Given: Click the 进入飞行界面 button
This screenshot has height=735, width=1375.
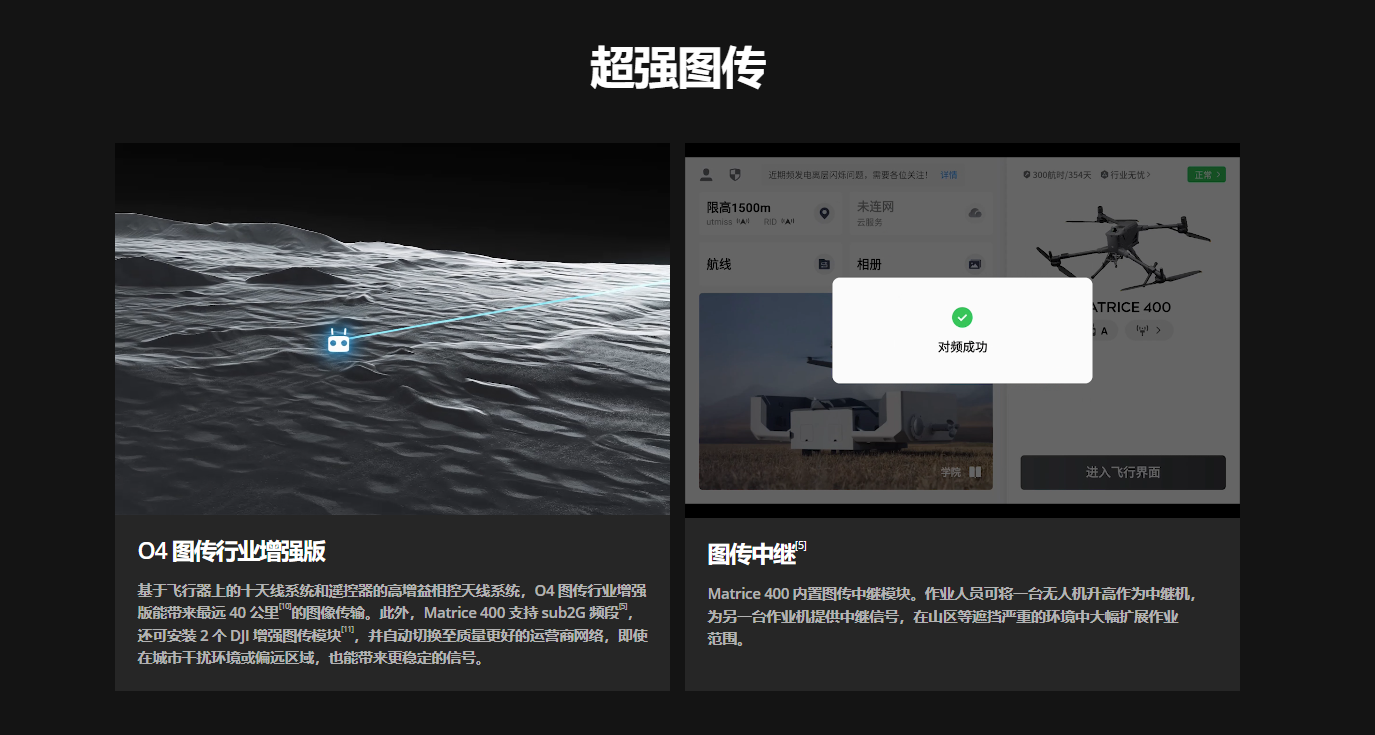Looking at the screenshot, I should point(1123,472).
